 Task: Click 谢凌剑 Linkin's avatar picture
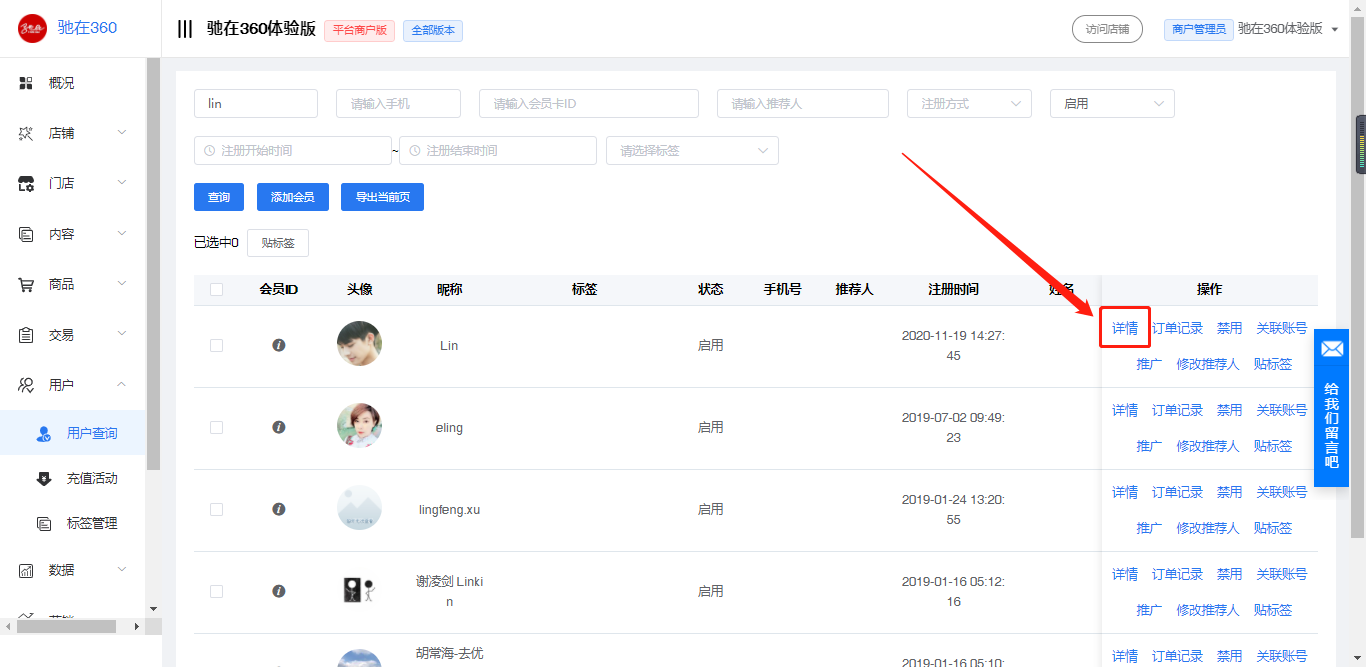tap(360, 590)
